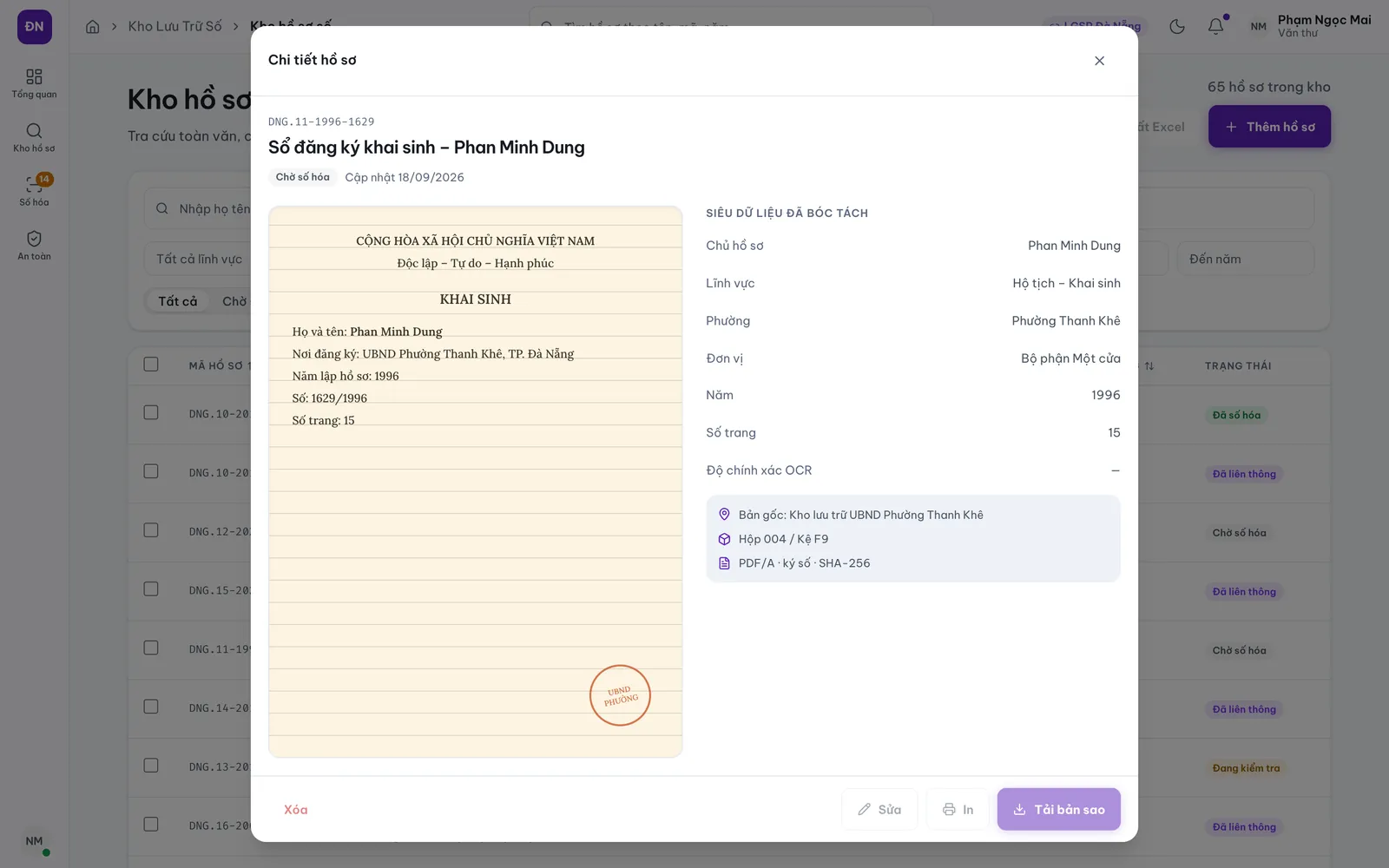
Task: Click record code DNG.11-1996-1629
Action: (x=321, y=122)
